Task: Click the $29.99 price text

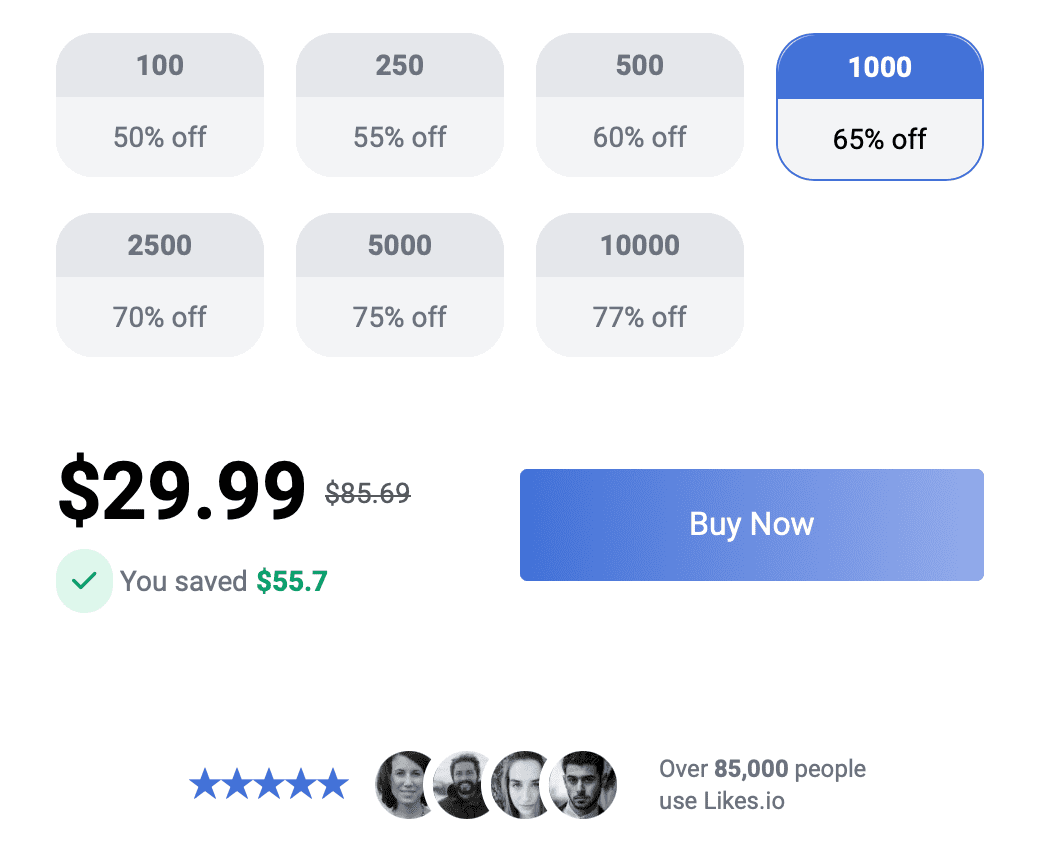Action: point(180,488)
